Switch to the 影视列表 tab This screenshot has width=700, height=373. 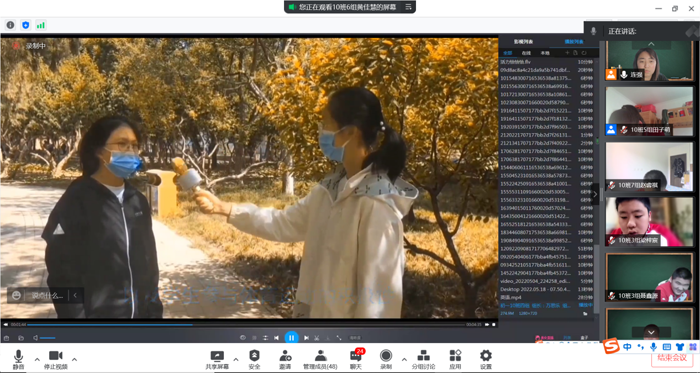coord(523,41)
